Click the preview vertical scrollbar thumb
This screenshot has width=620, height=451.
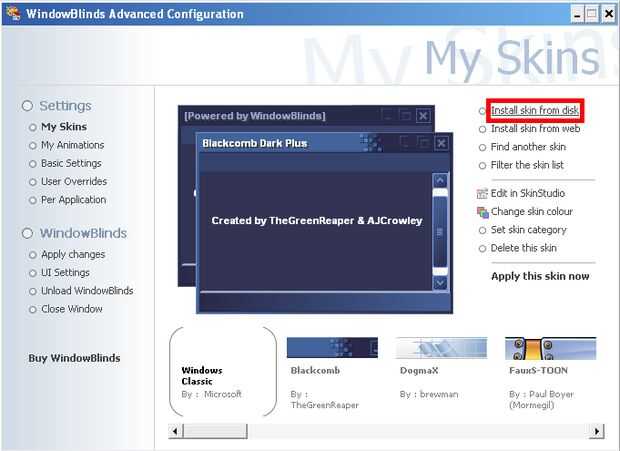tap(440, 232)
